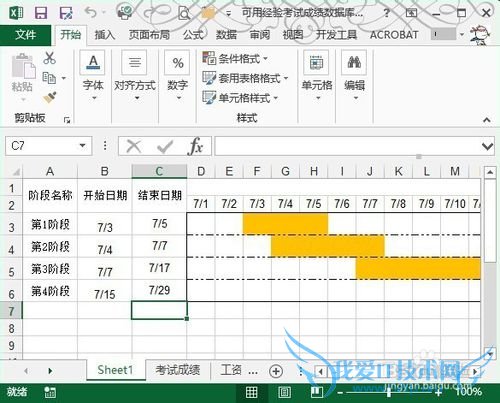Go to next sheet arrow
The height and width of the screenshot is (403, 500).
(50, 371)
